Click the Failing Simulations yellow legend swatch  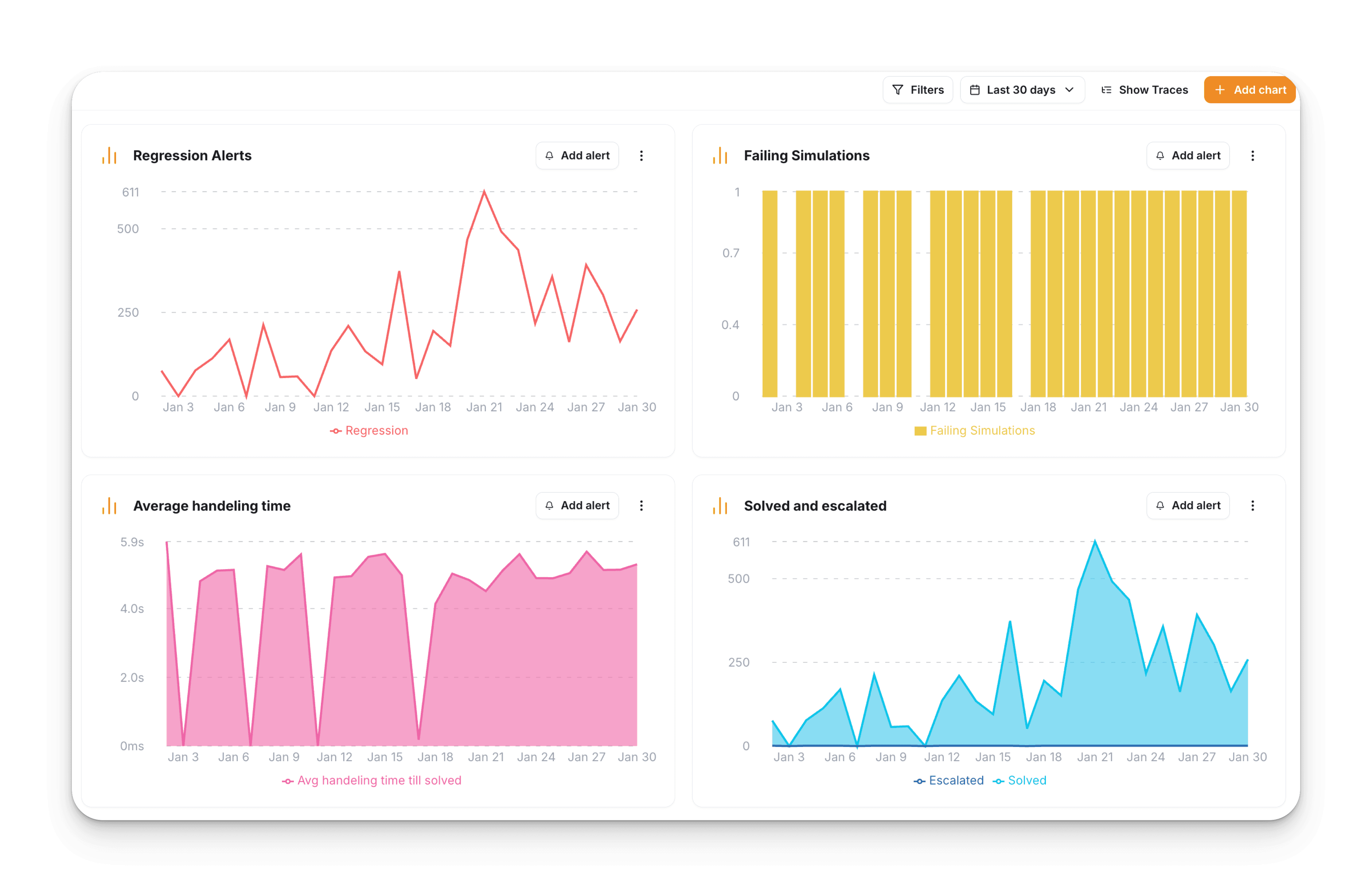(x=920, y=431)
